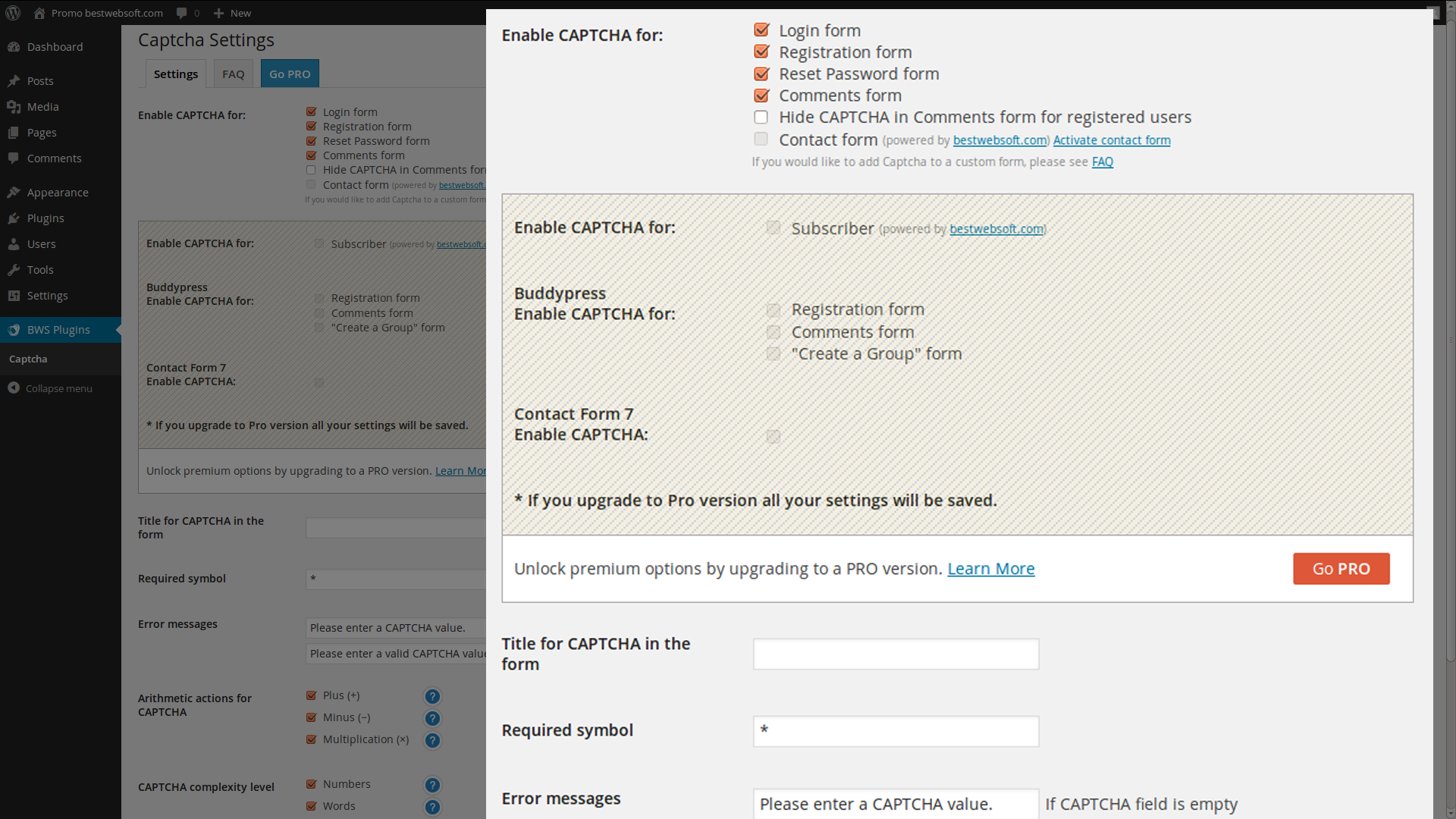Toggle Multiplication (×) checkbox
The width and height of the screenshot is (1456, 819).
311,739
